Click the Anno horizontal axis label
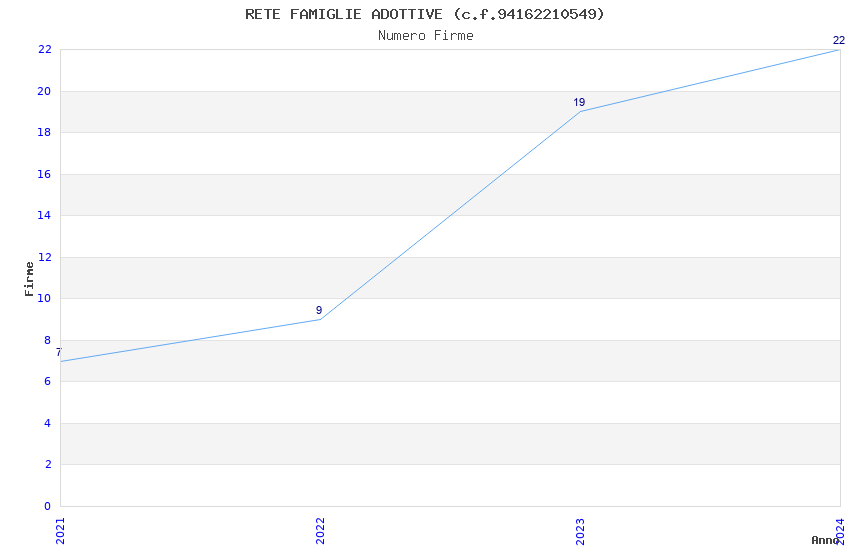The image size is (850, 550). [825, 540]
